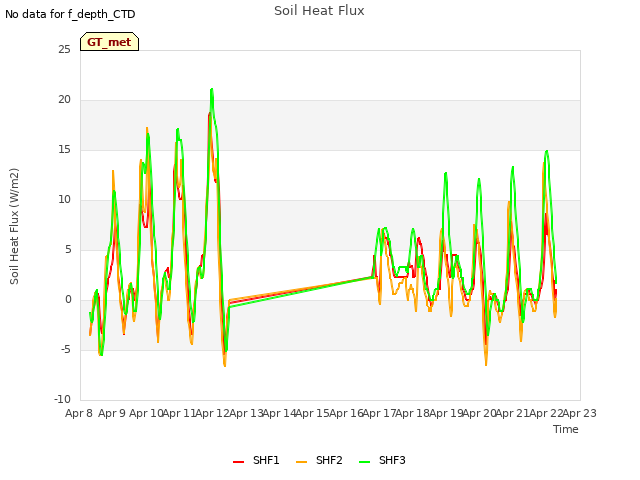Image resolution: width=640 pixels, height=480 pixels.
Task: Click the Time x-axis label
Action: coord(566,429)
